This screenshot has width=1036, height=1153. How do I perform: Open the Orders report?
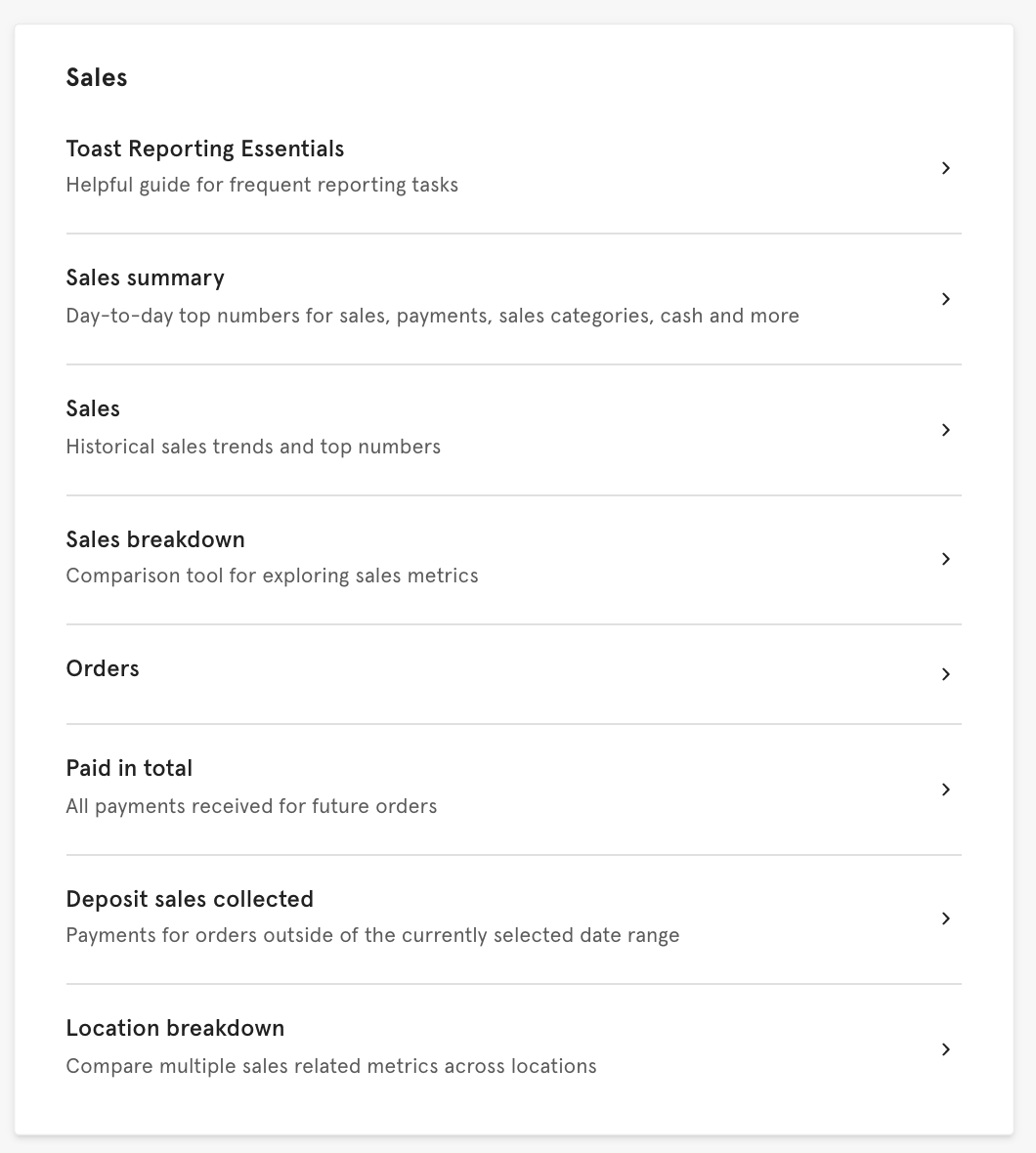coord(103,668)
